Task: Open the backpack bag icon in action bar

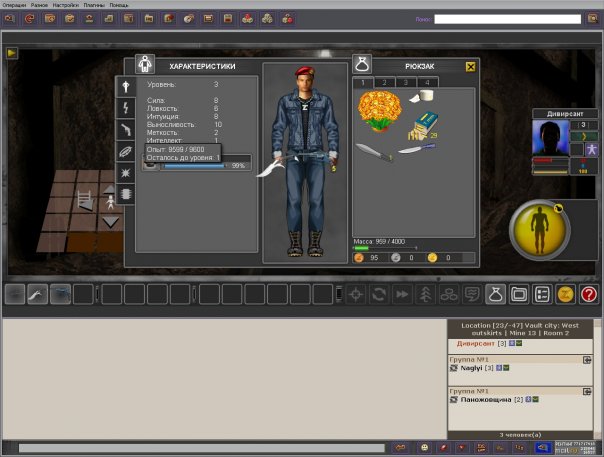Action: pos(494,294)
